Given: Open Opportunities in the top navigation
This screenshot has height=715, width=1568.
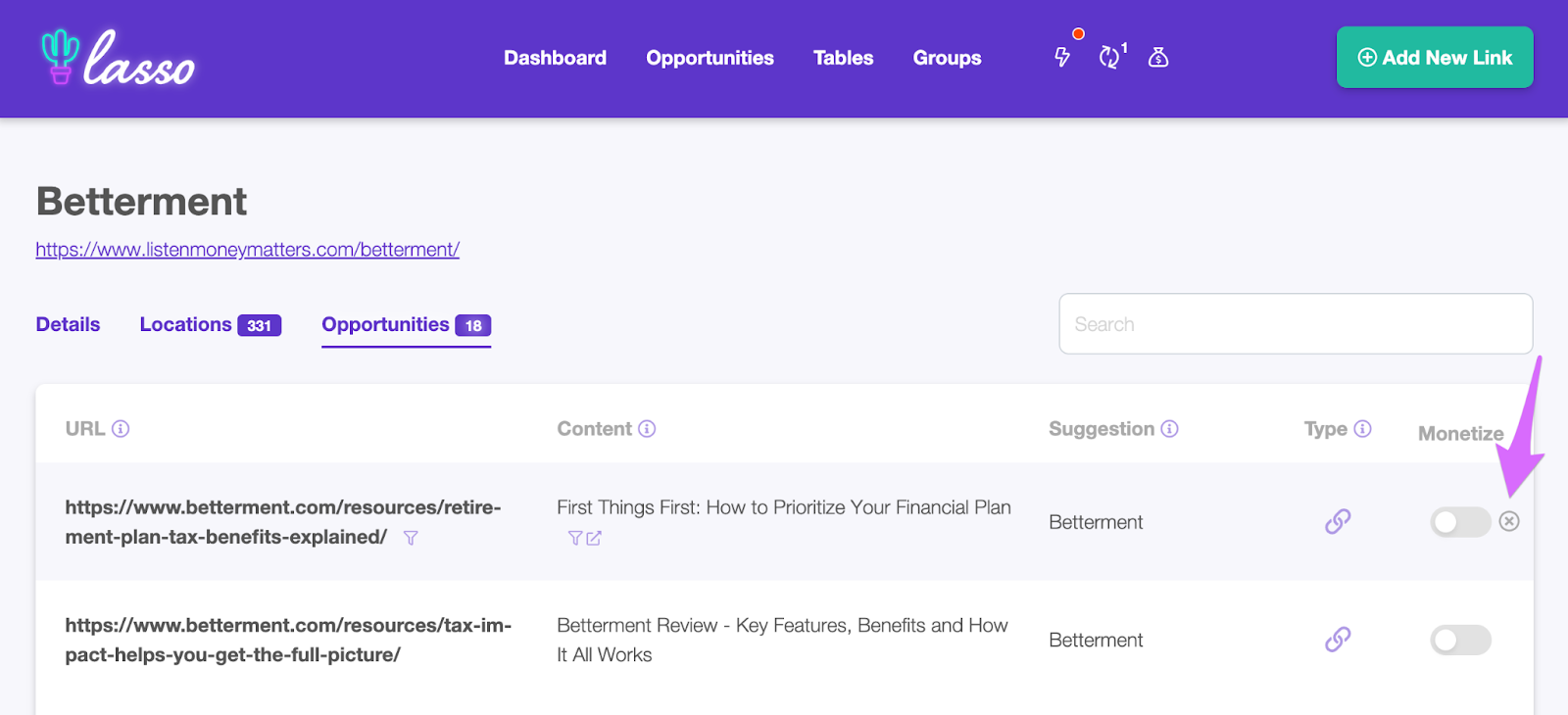Looking at the screenshot, I should (x=710, y=58).
